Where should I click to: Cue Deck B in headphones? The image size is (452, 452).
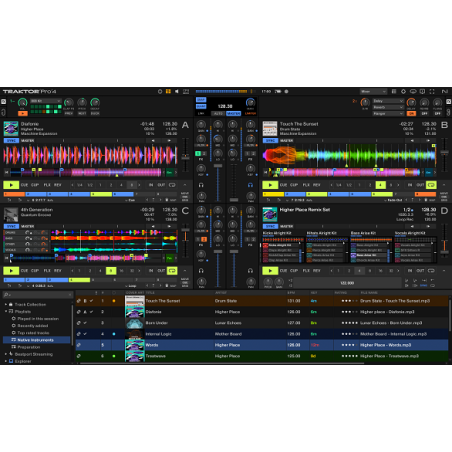pyautogui.click(x=250, y=185)
